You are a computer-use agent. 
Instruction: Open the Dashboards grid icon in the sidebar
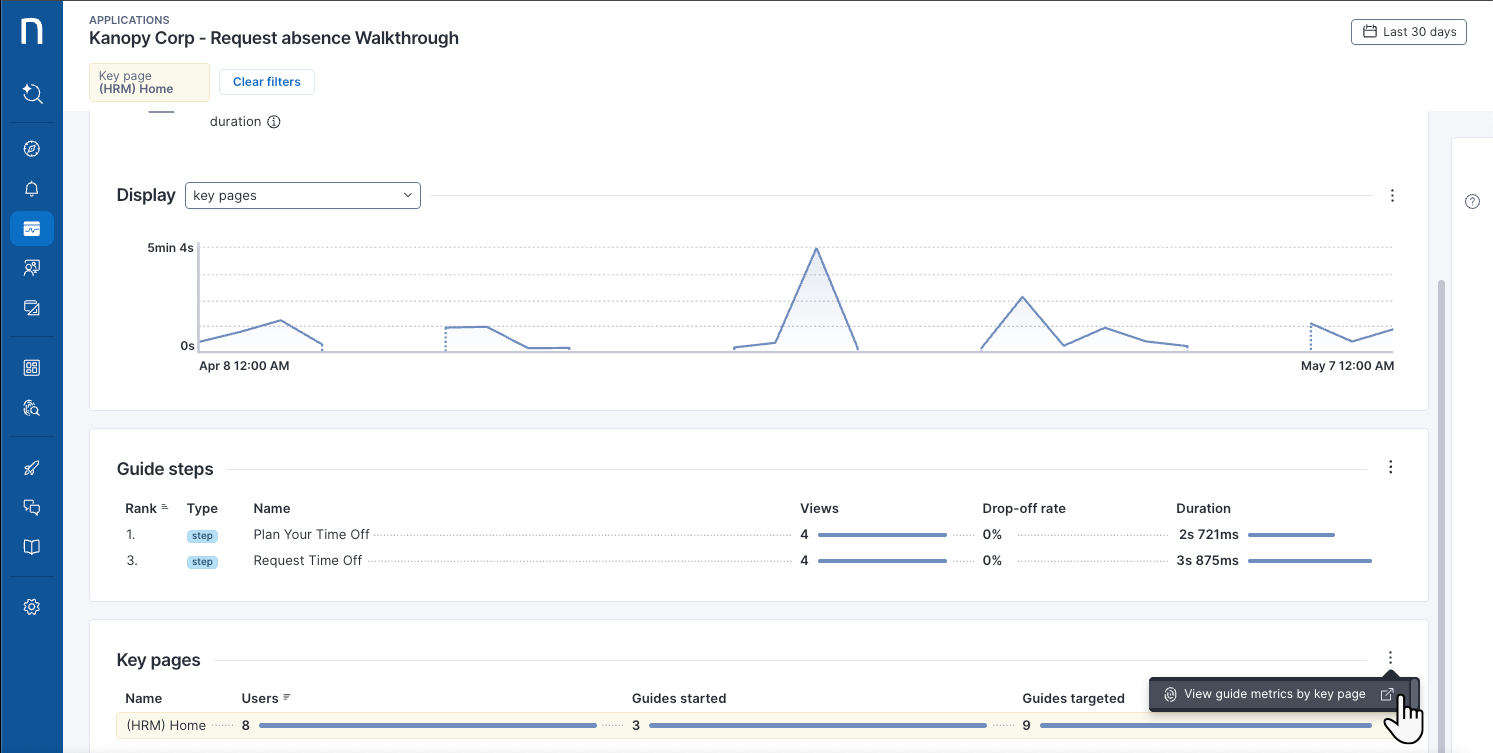[32, 367]
